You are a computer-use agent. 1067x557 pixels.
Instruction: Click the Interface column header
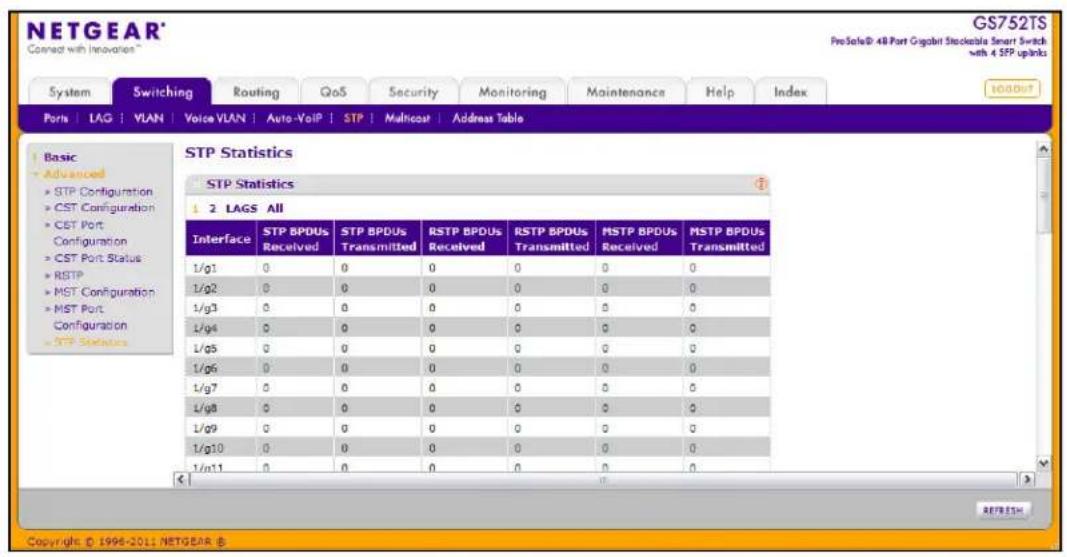221,239
